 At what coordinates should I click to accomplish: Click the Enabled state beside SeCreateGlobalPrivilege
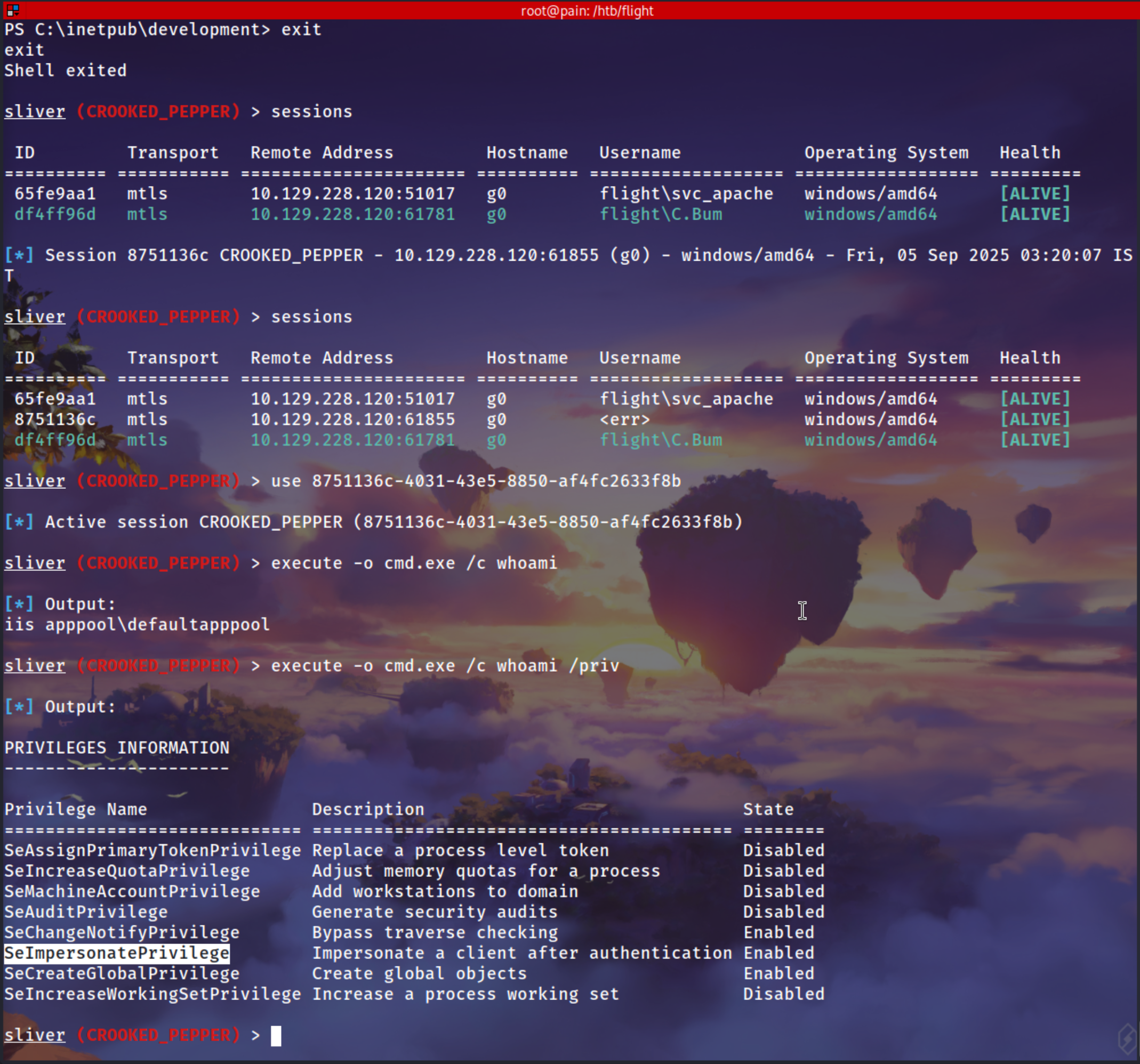(x=778, y=973)
